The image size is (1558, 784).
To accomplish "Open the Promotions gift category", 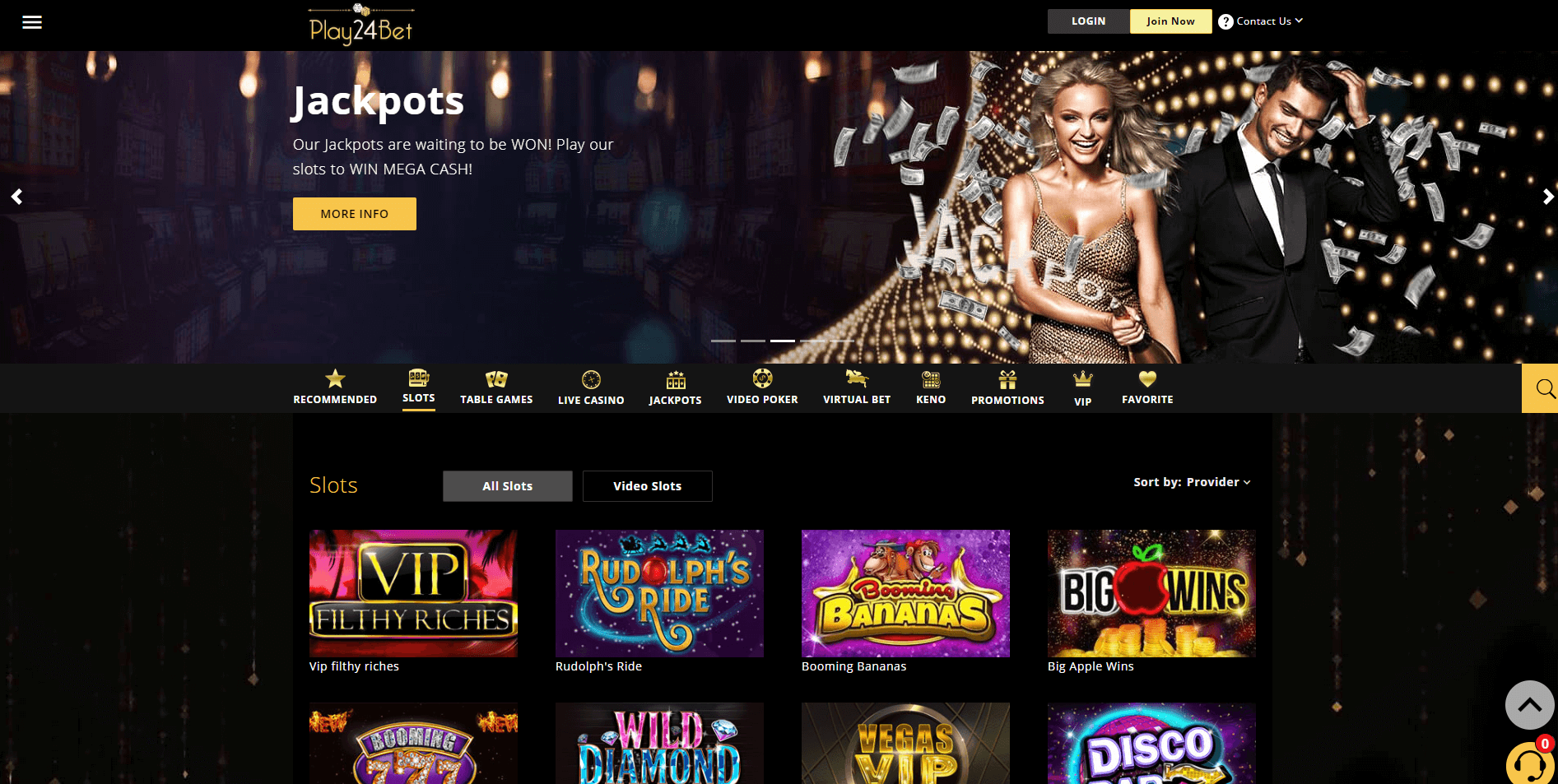I will [1007, 387].
